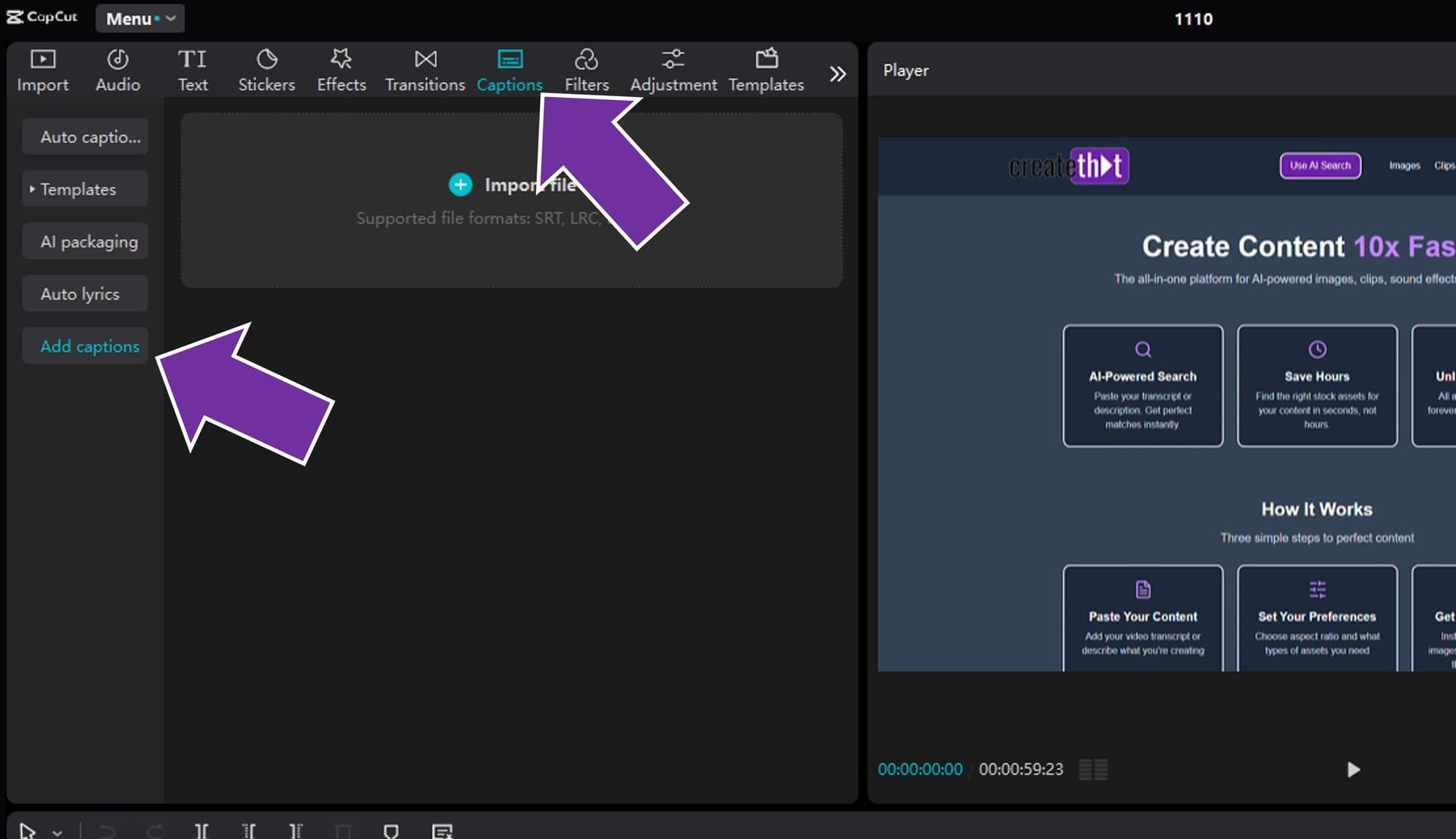Click Set Your Preferences card in preview
Viewport: 1456px width, 839px height.
click(1317, 618)
